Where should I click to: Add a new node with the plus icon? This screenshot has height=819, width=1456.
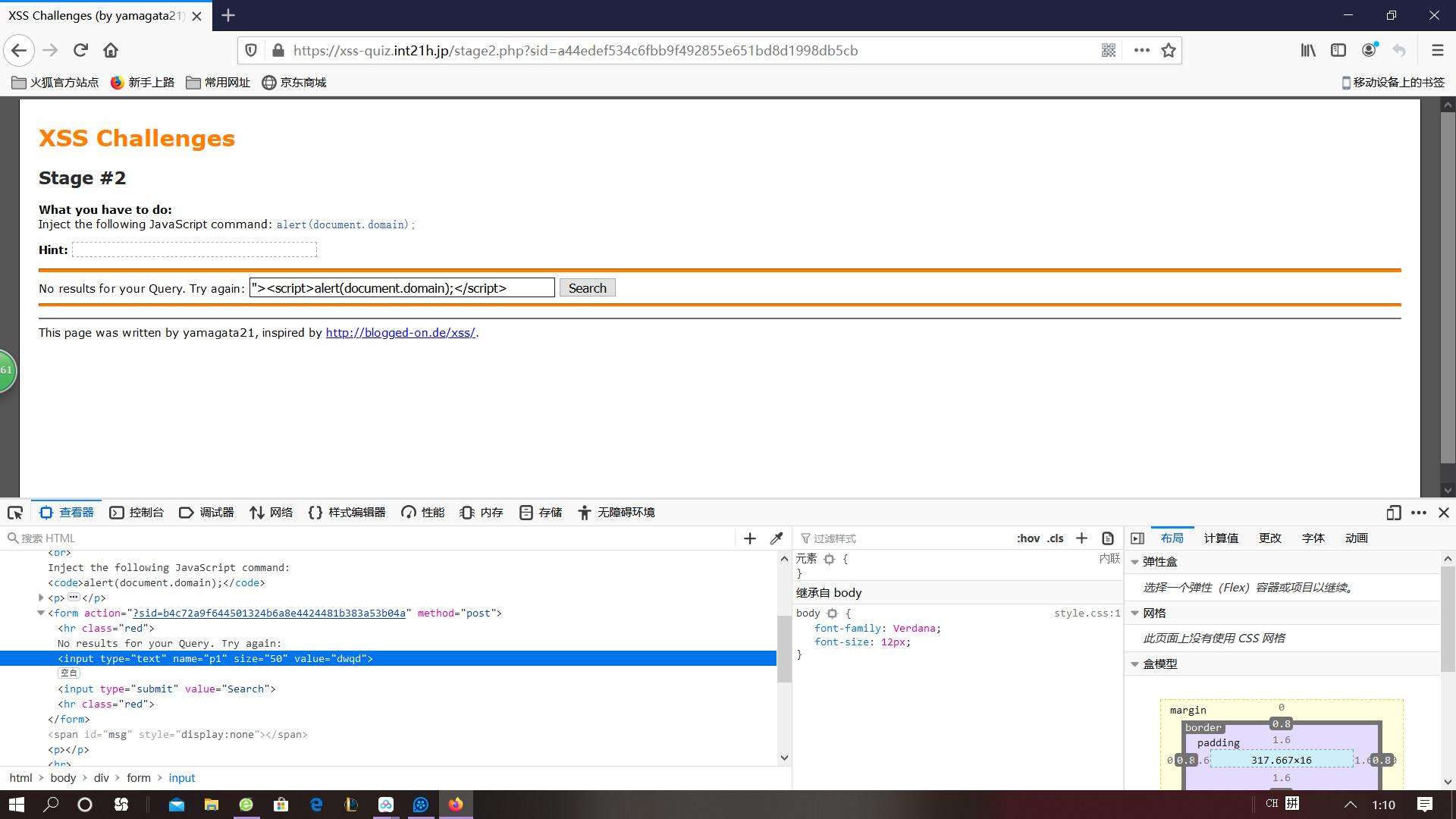[x=750, y=538]
